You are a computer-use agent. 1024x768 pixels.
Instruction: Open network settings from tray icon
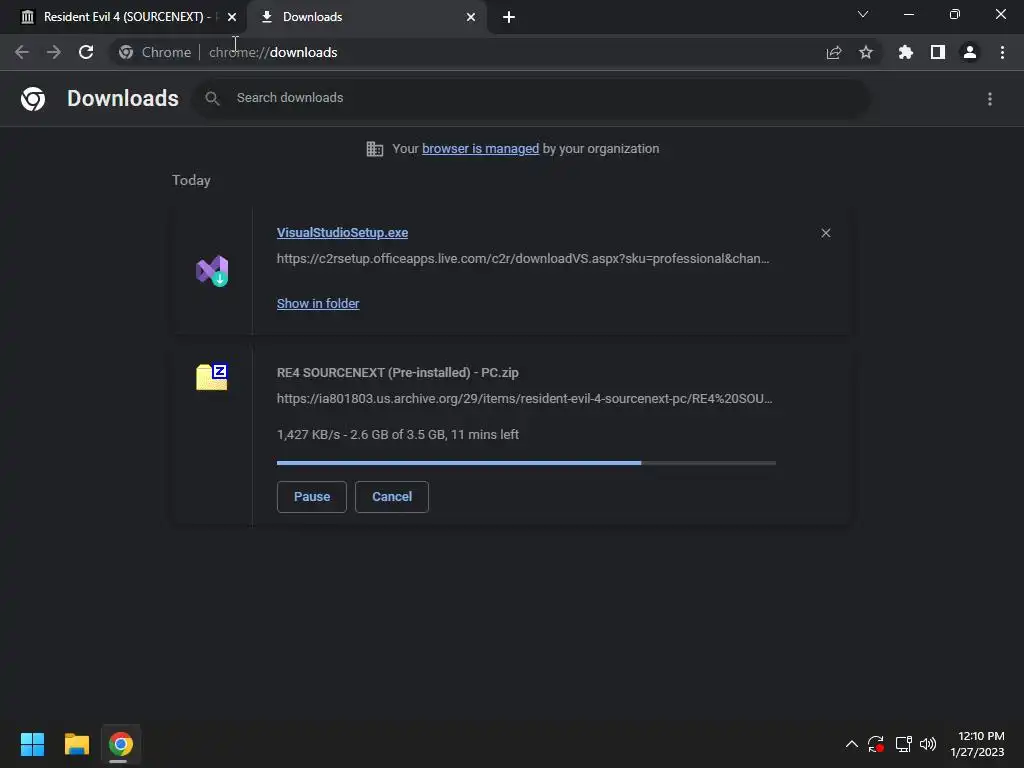tap(903, 744)
